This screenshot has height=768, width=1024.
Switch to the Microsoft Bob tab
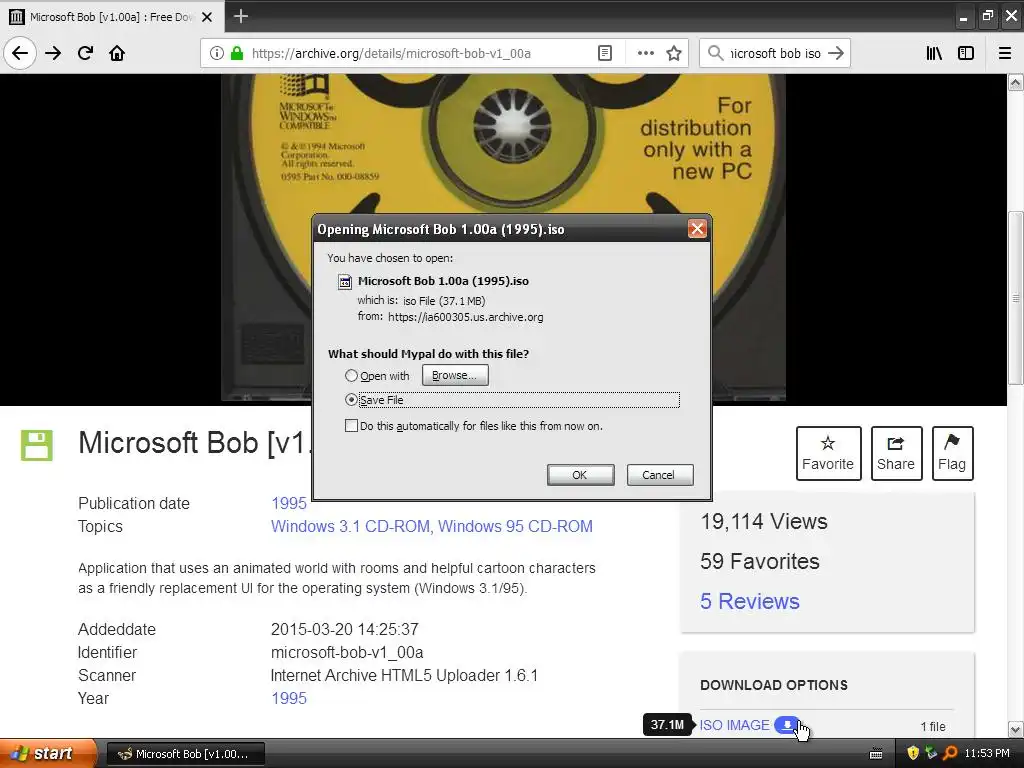[x=112, y=16]
